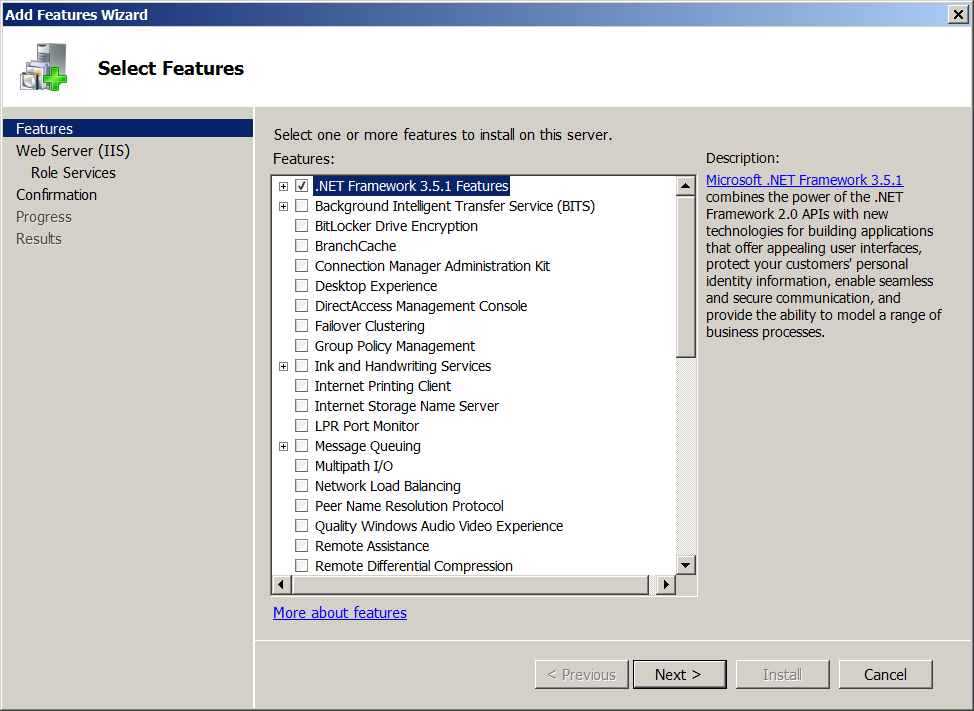Click the Add Features wizard server icon

[x=44, y=69]
